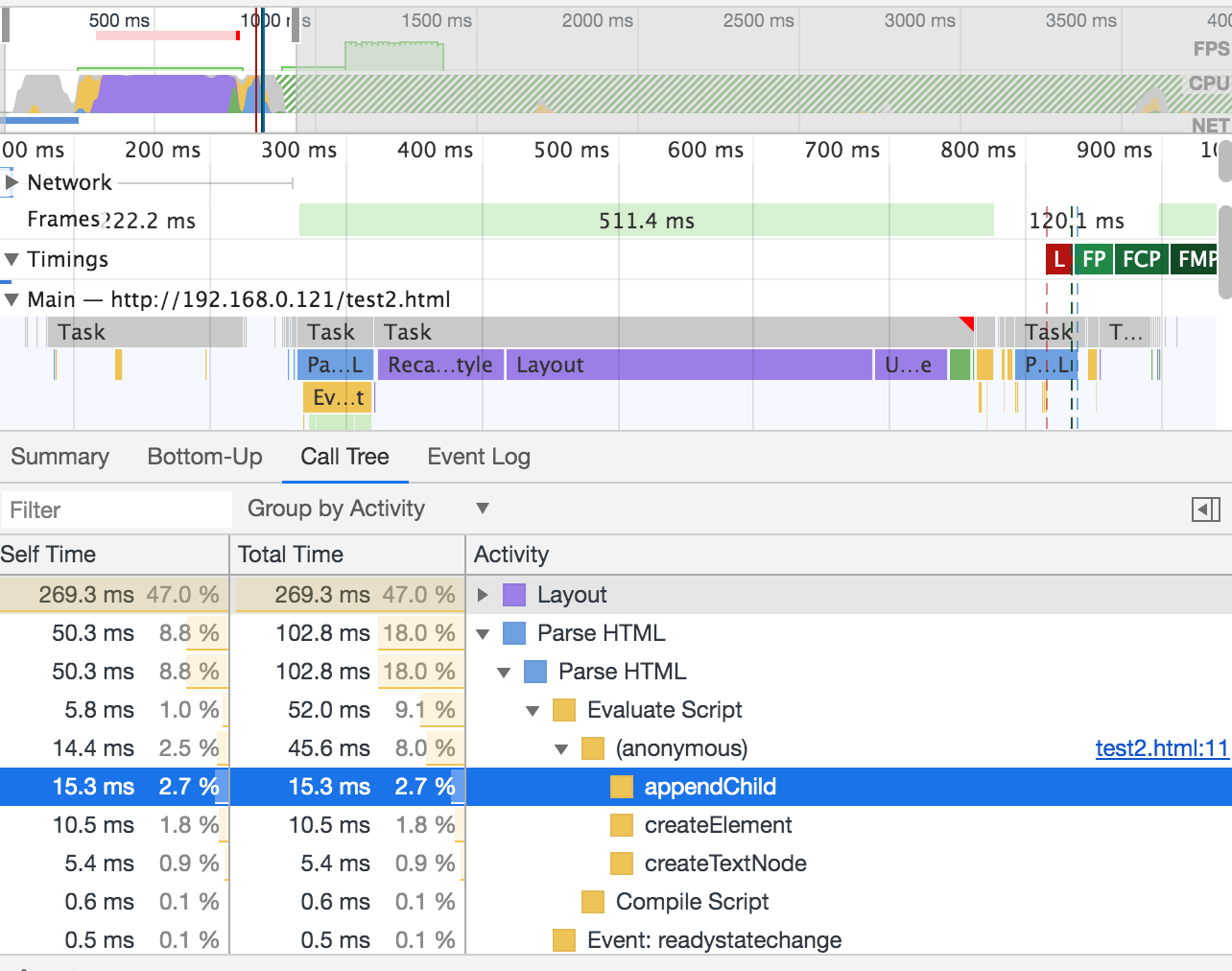Open the Group by Activity dropdown
Screen dimensions: 1232x971
(x=368, y=509)
